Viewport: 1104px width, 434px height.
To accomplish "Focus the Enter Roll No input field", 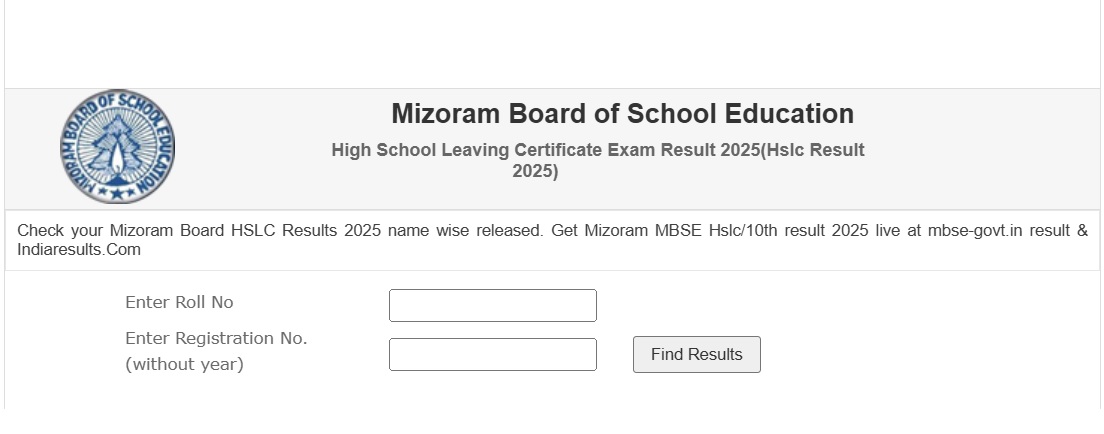I will pyautogui.click(x=492, y=306).
